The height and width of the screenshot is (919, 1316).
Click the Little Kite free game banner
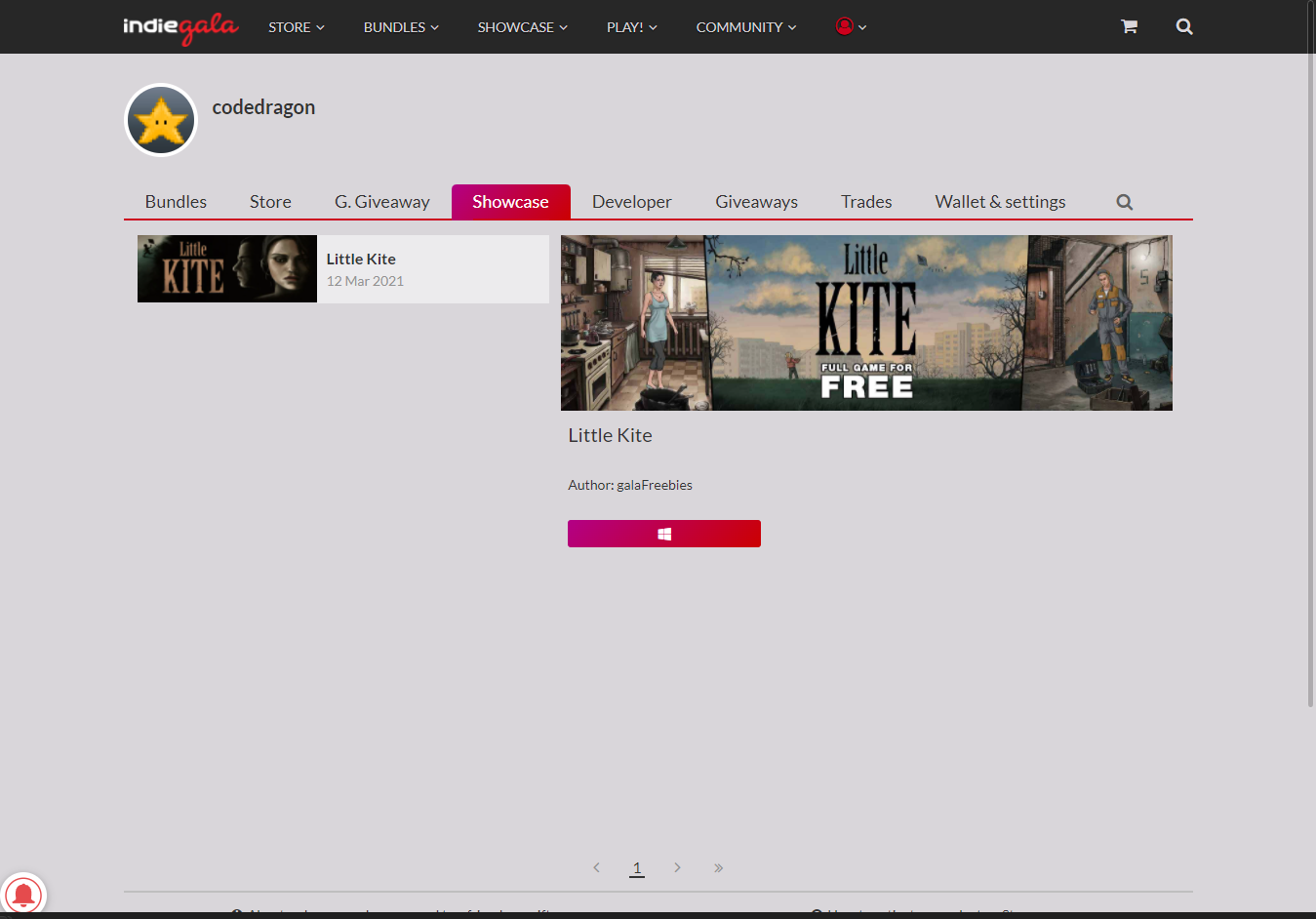pyautogui.click(x=866, y=323)
